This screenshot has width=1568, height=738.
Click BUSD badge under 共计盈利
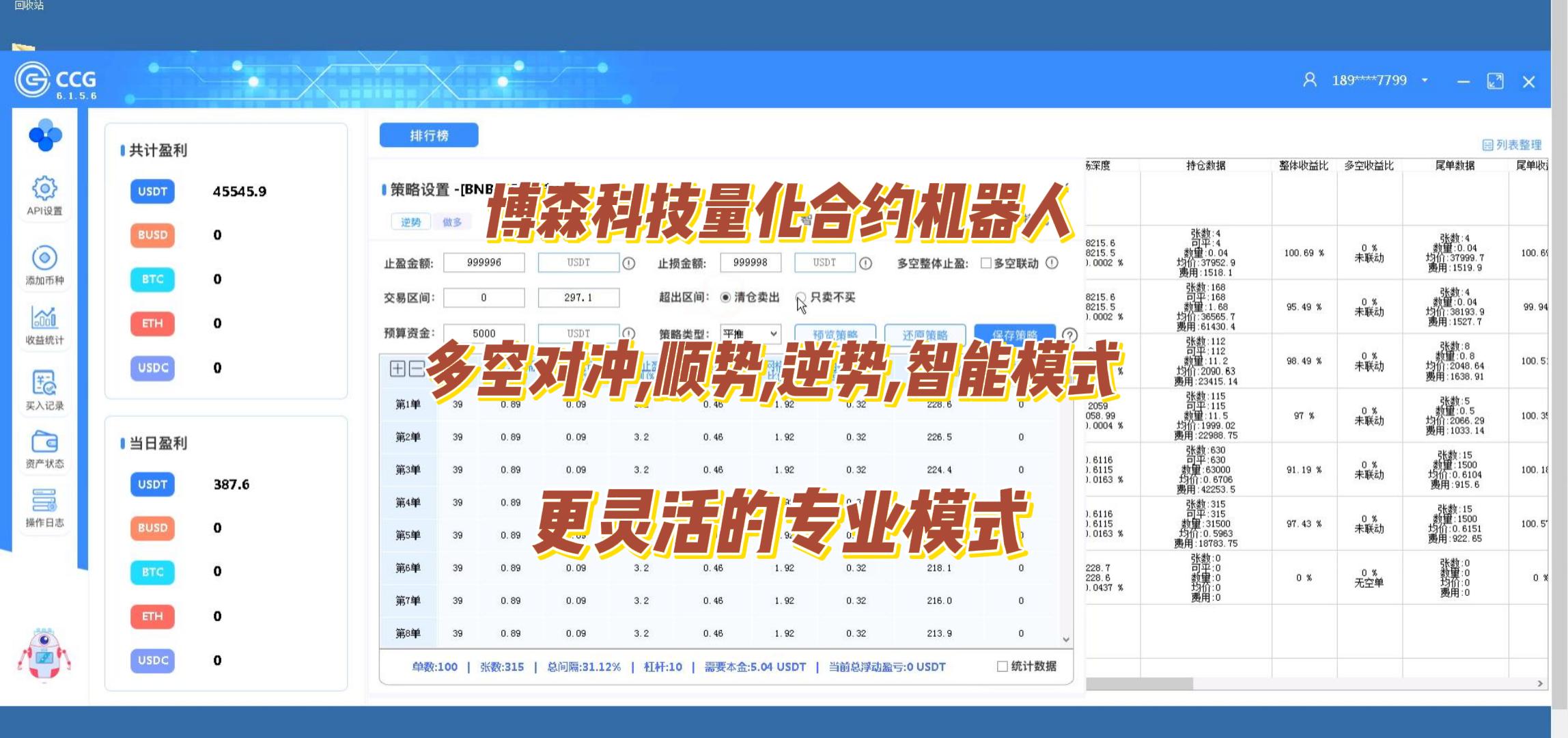click(x=152, y=235)
